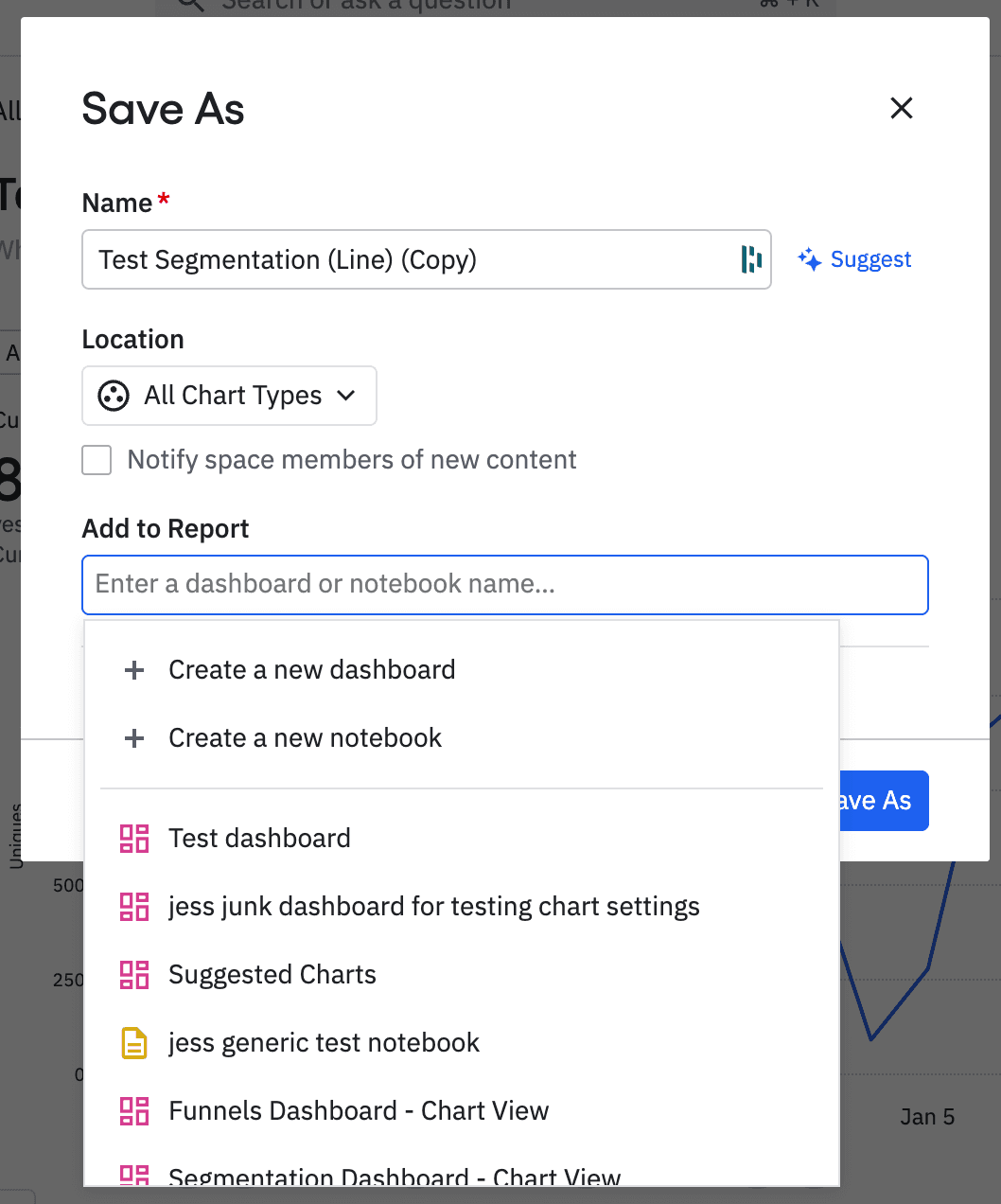Click the plus icon for new notebook
Screen dimensions: 1001x1204
(134, 738)
